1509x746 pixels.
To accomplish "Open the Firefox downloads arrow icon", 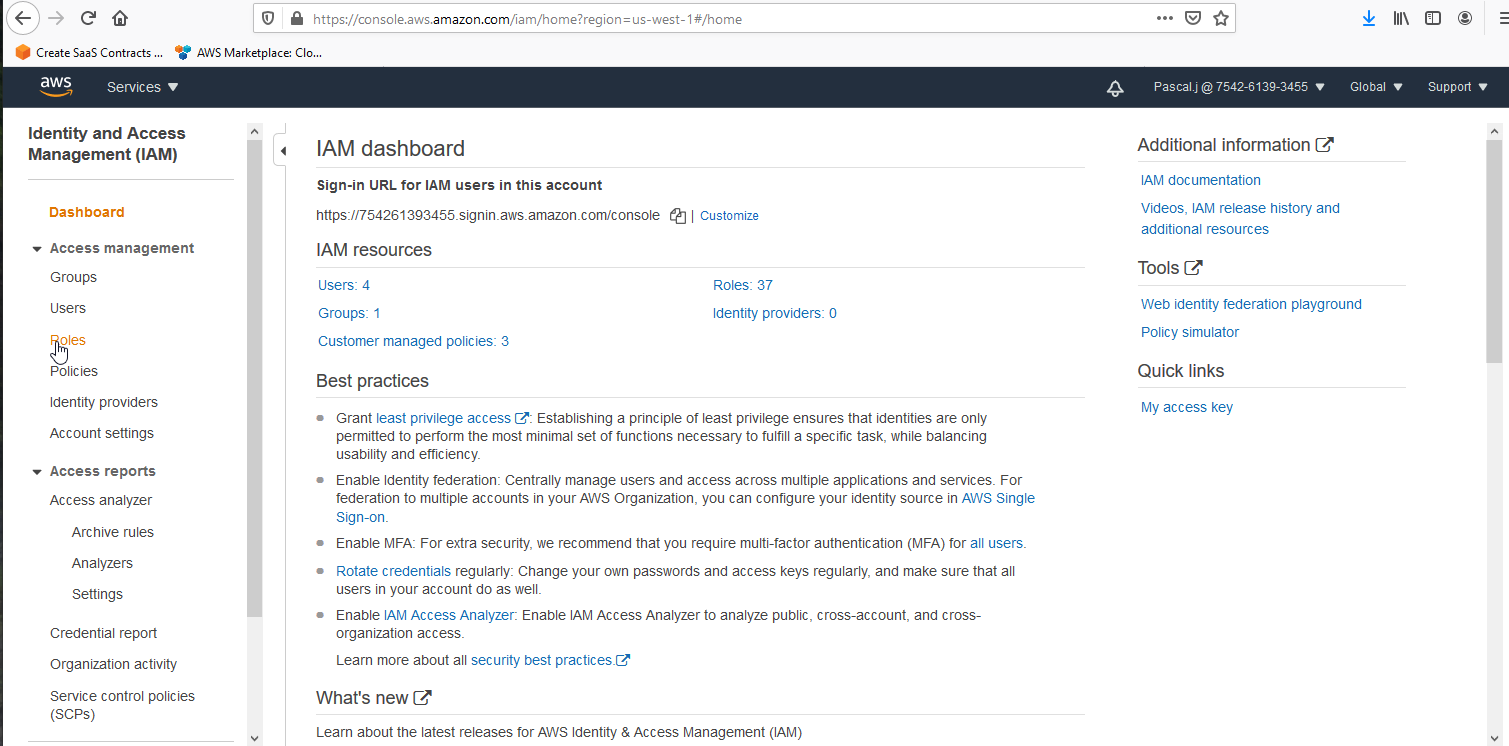I will 1369,18.
